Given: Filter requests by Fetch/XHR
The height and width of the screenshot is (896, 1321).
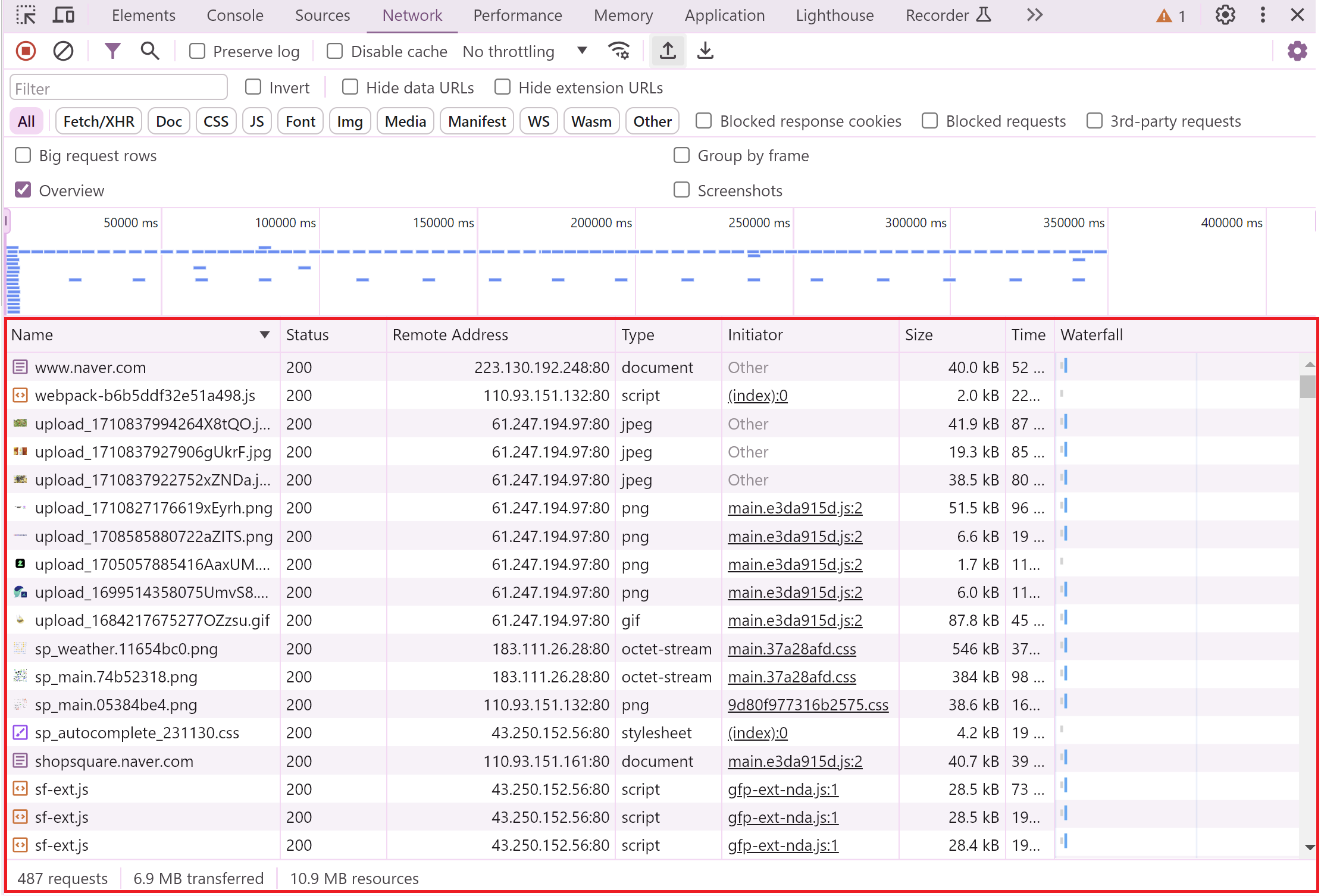Looking at the screenshot, I should (x=99, y=121).
